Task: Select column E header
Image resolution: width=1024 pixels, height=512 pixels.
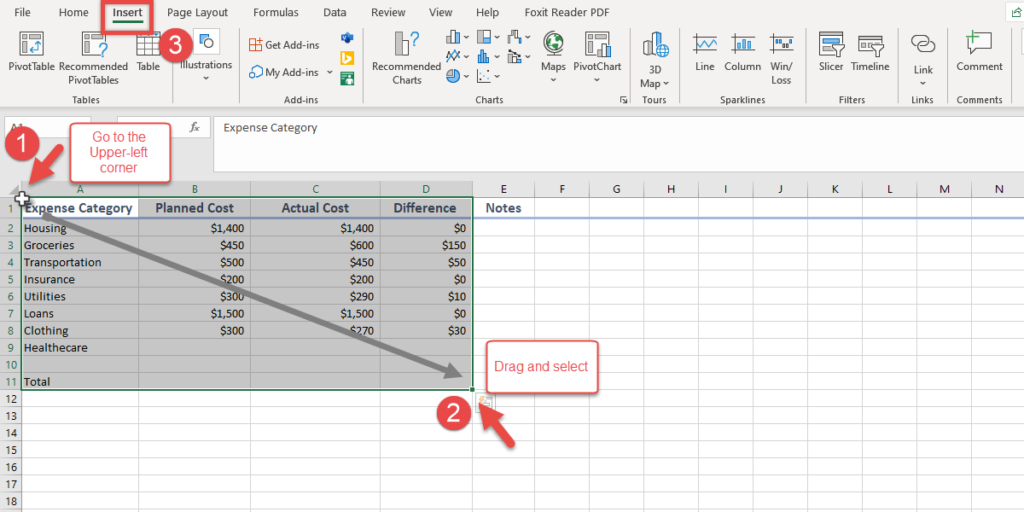Action: (504, 189)
